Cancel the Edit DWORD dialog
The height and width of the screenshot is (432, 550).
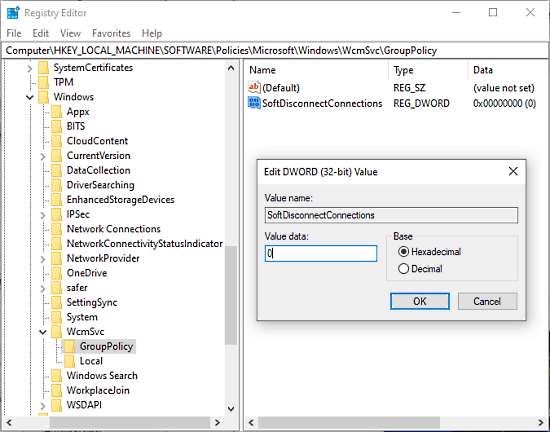click(x=487, y=301)
